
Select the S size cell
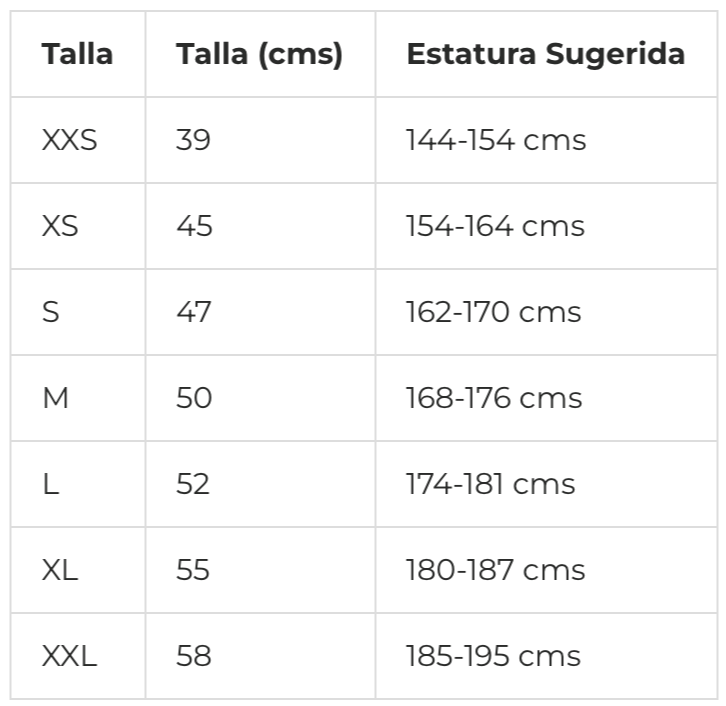[x=78, y=312]
